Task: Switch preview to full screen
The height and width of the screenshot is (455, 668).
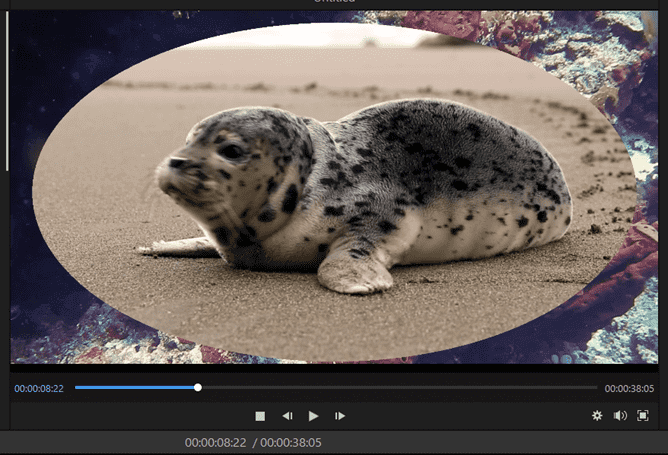Action: [642, 415]
